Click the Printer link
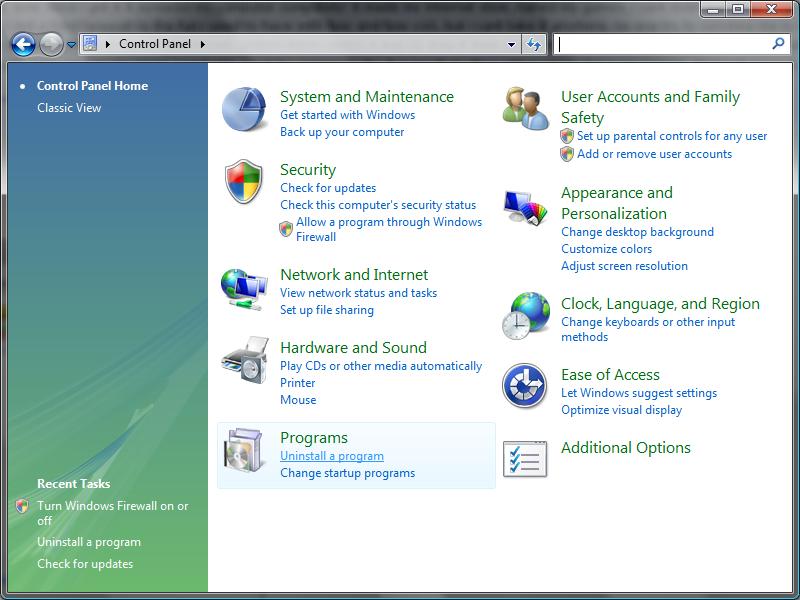Viewport: 800px width, 600px height. pyautogui.click(x=297, y=383)
